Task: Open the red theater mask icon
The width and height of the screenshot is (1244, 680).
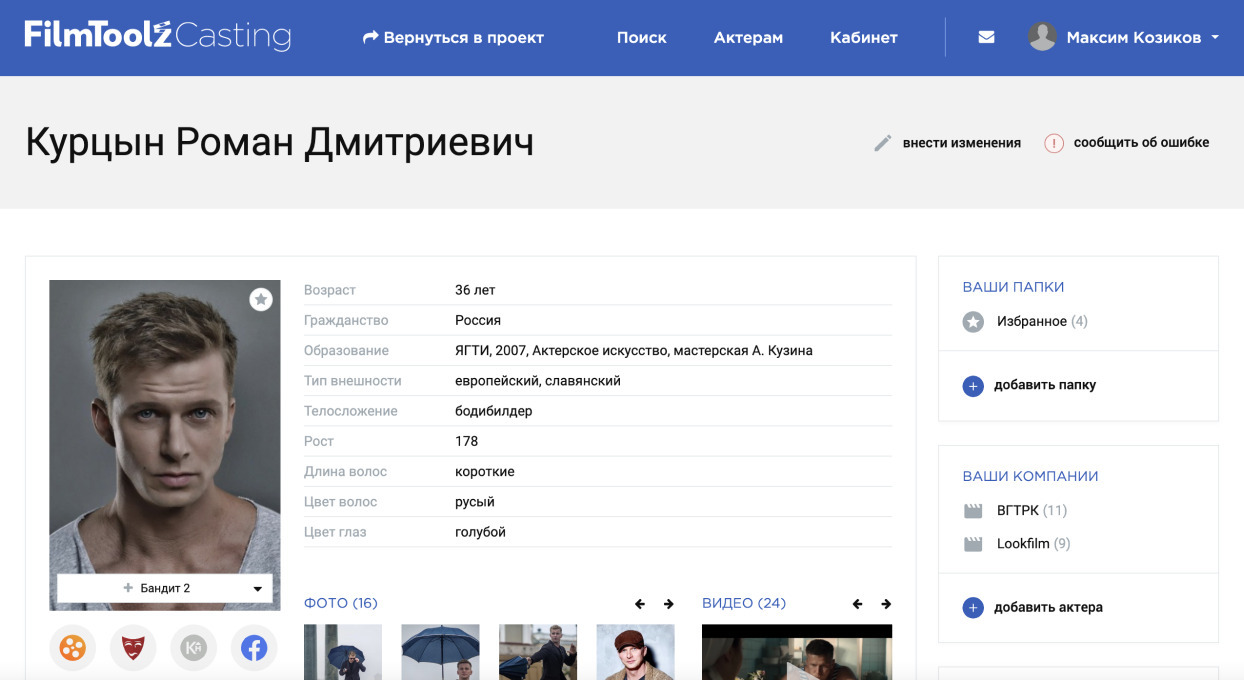Action: click(133, 648)
